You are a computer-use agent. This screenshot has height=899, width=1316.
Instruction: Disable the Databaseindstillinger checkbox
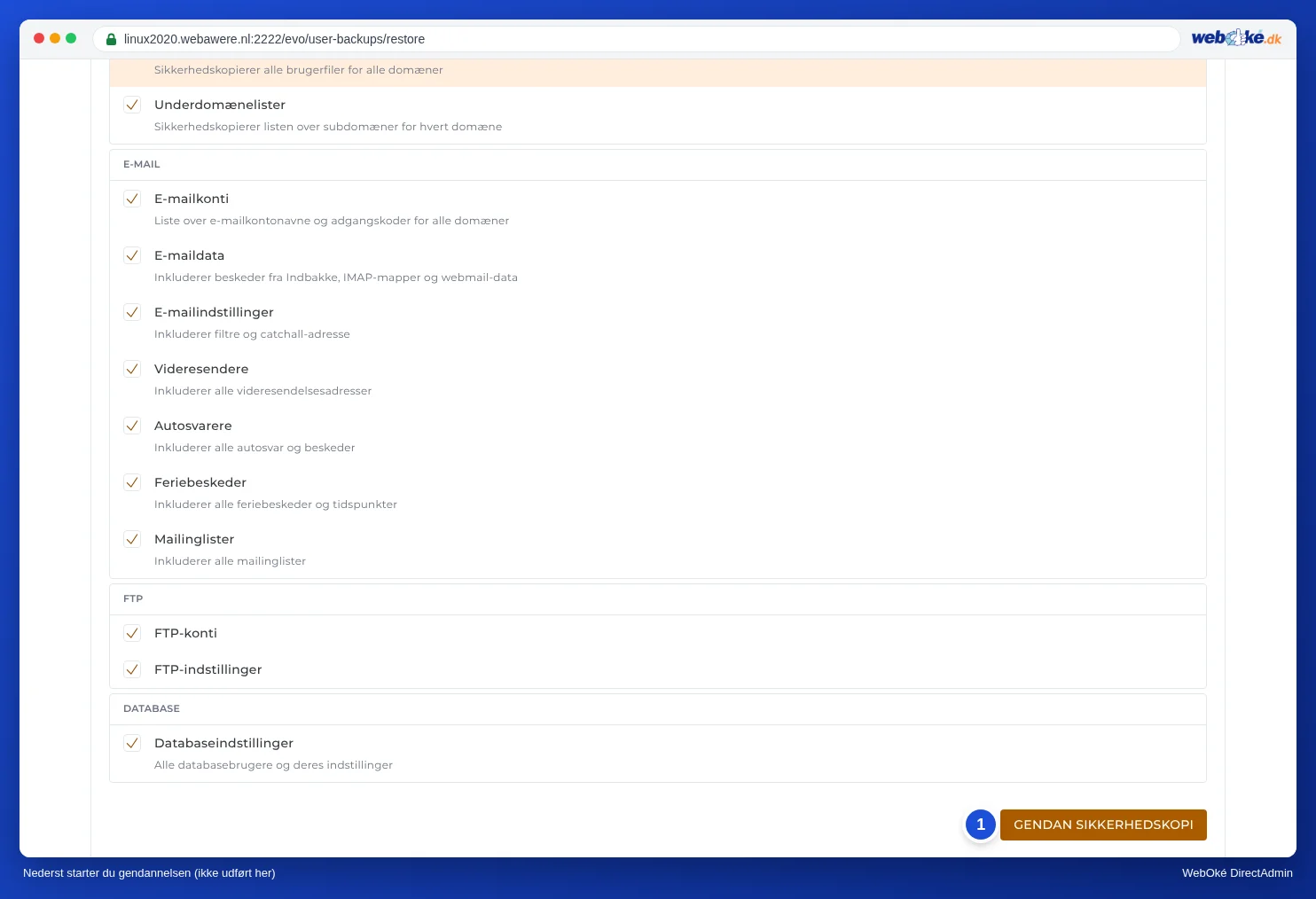pos(132,743)
